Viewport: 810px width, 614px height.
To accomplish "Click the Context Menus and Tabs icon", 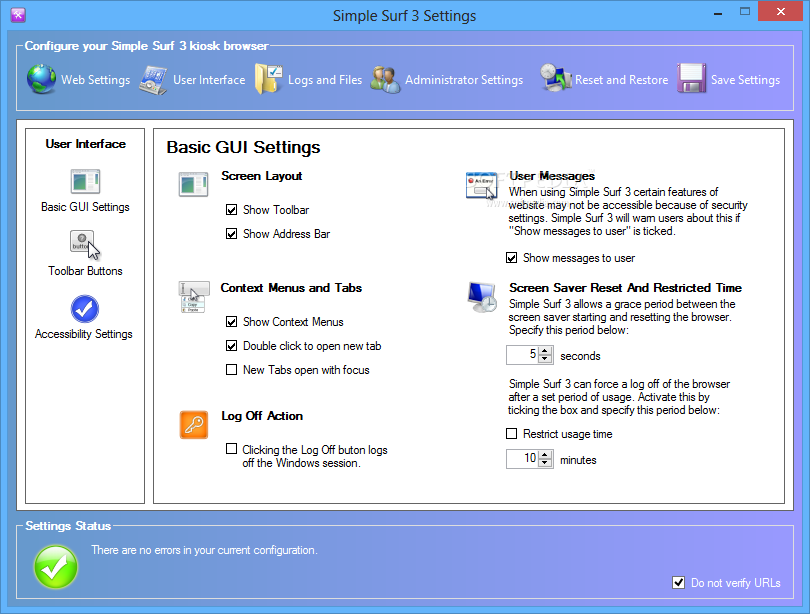I will tap(194, 296).
